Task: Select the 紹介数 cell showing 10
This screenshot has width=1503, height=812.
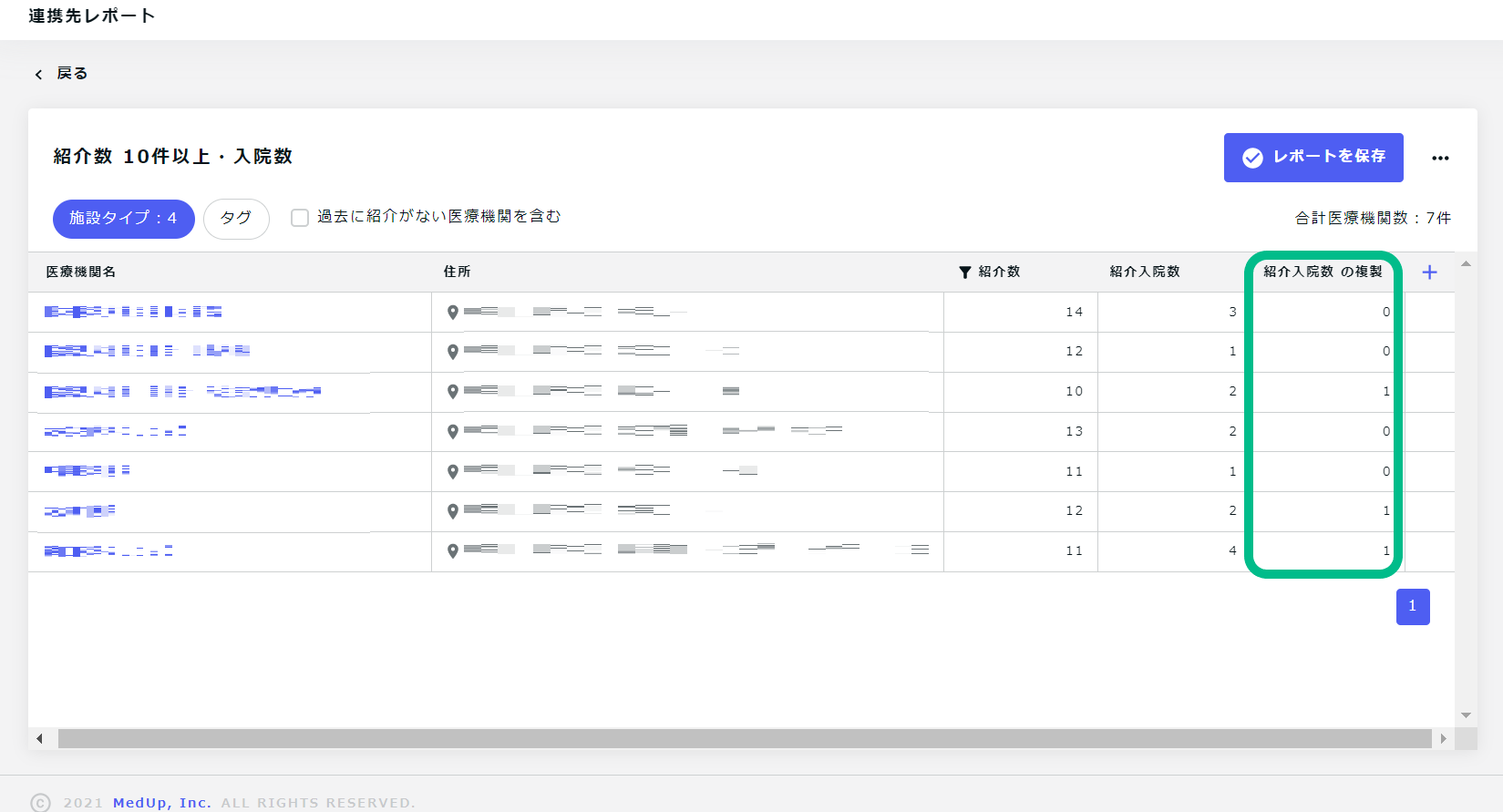Action: 1021,392
